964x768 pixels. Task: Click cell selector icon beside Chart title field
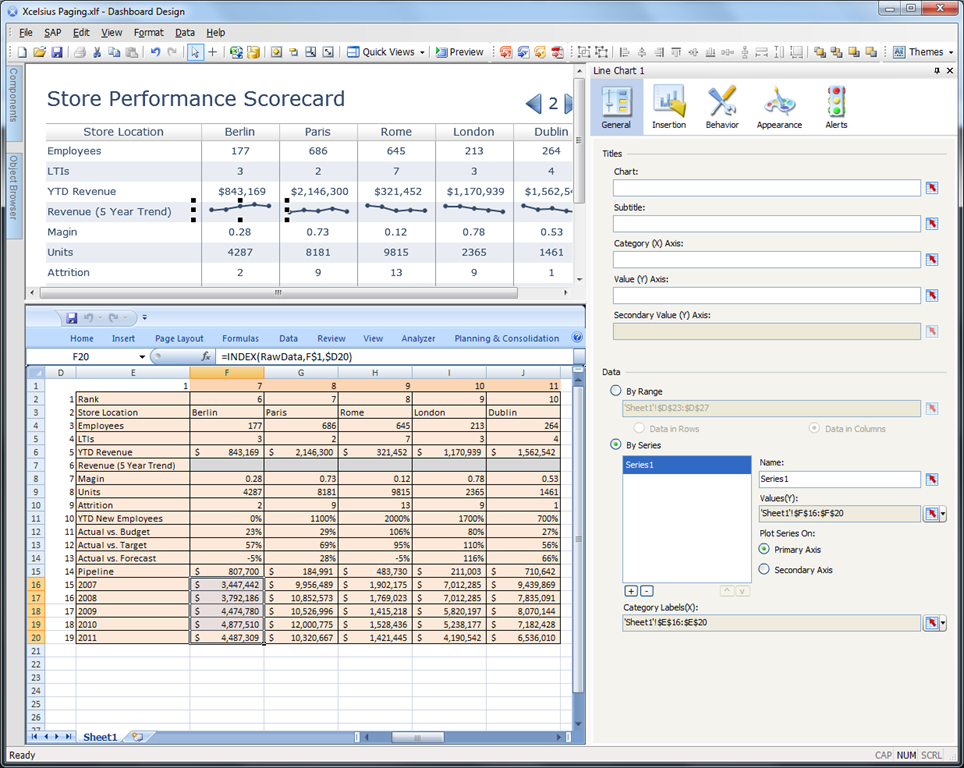click(932, 188)
